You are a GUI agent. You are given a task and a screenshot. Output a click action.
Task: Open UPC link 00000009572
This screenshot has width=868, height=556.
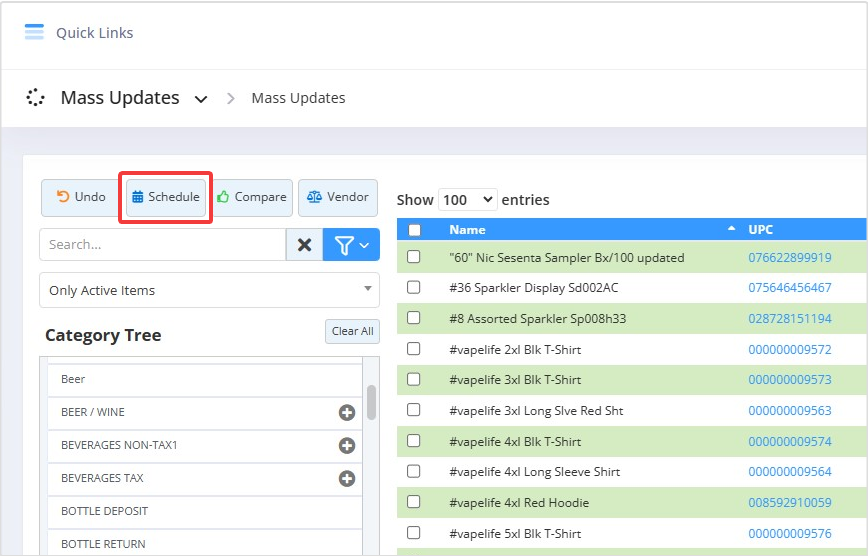[790, 350]
